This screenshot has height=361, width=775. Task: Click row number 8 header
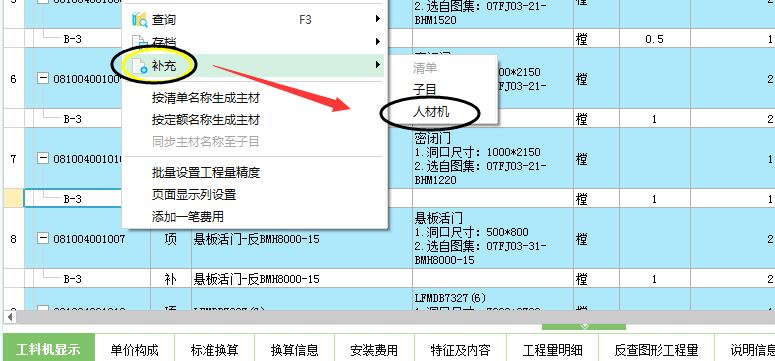pos(13,239)
